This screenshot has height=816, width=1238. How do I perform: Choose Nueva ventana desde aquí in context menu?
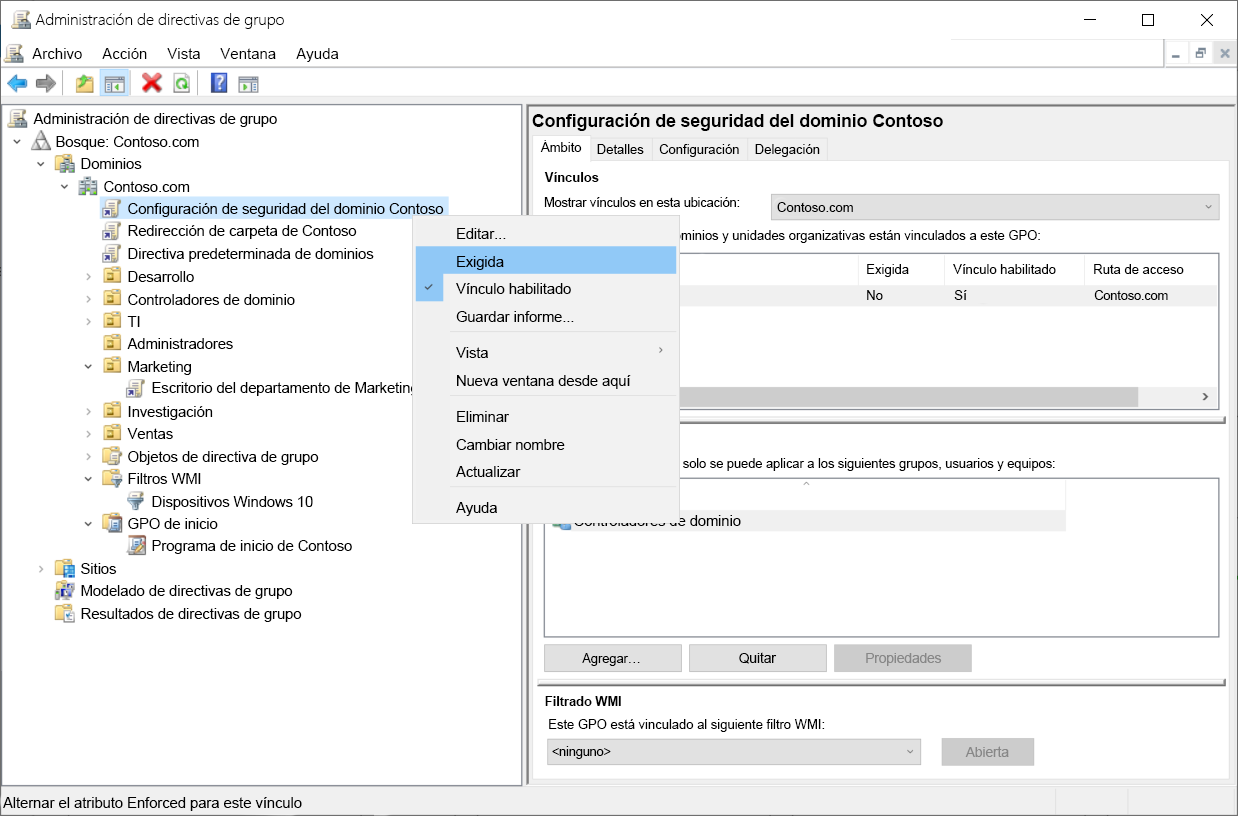click(546, 381)
